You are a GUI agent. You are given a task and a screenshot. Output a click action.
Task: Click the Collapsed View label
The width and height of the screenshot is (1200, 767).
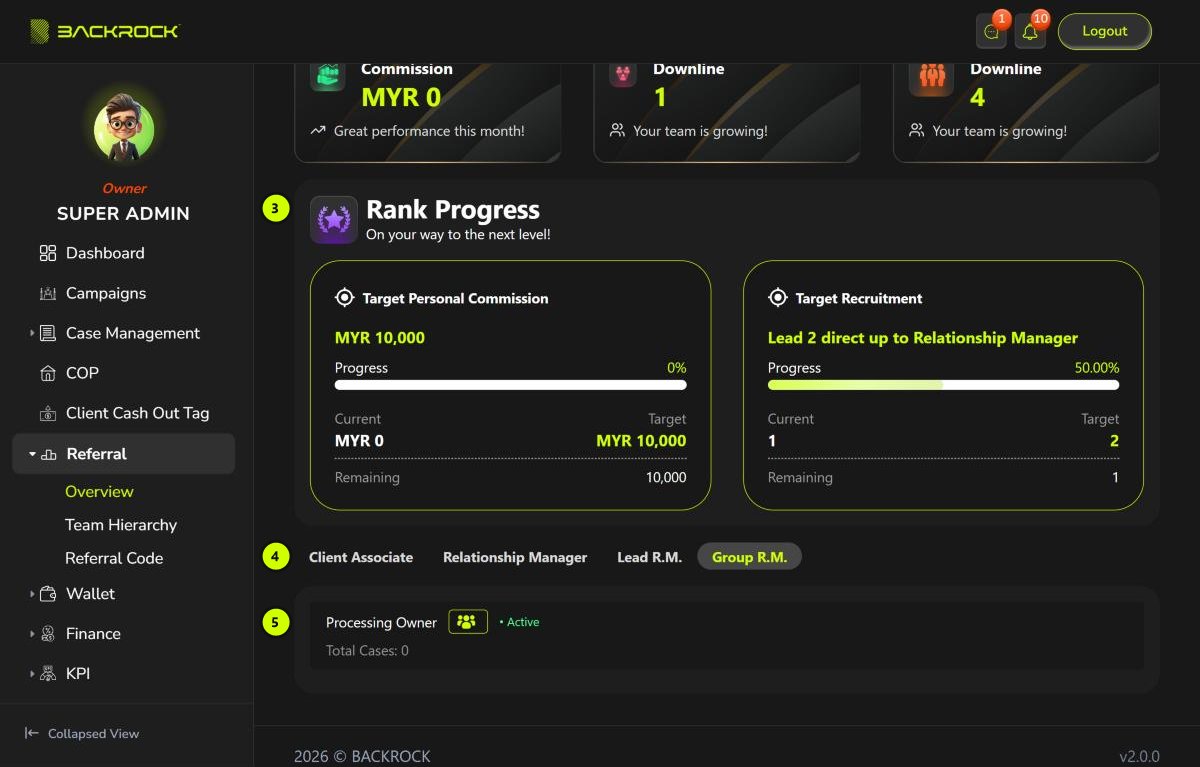[x=94, y=733]
